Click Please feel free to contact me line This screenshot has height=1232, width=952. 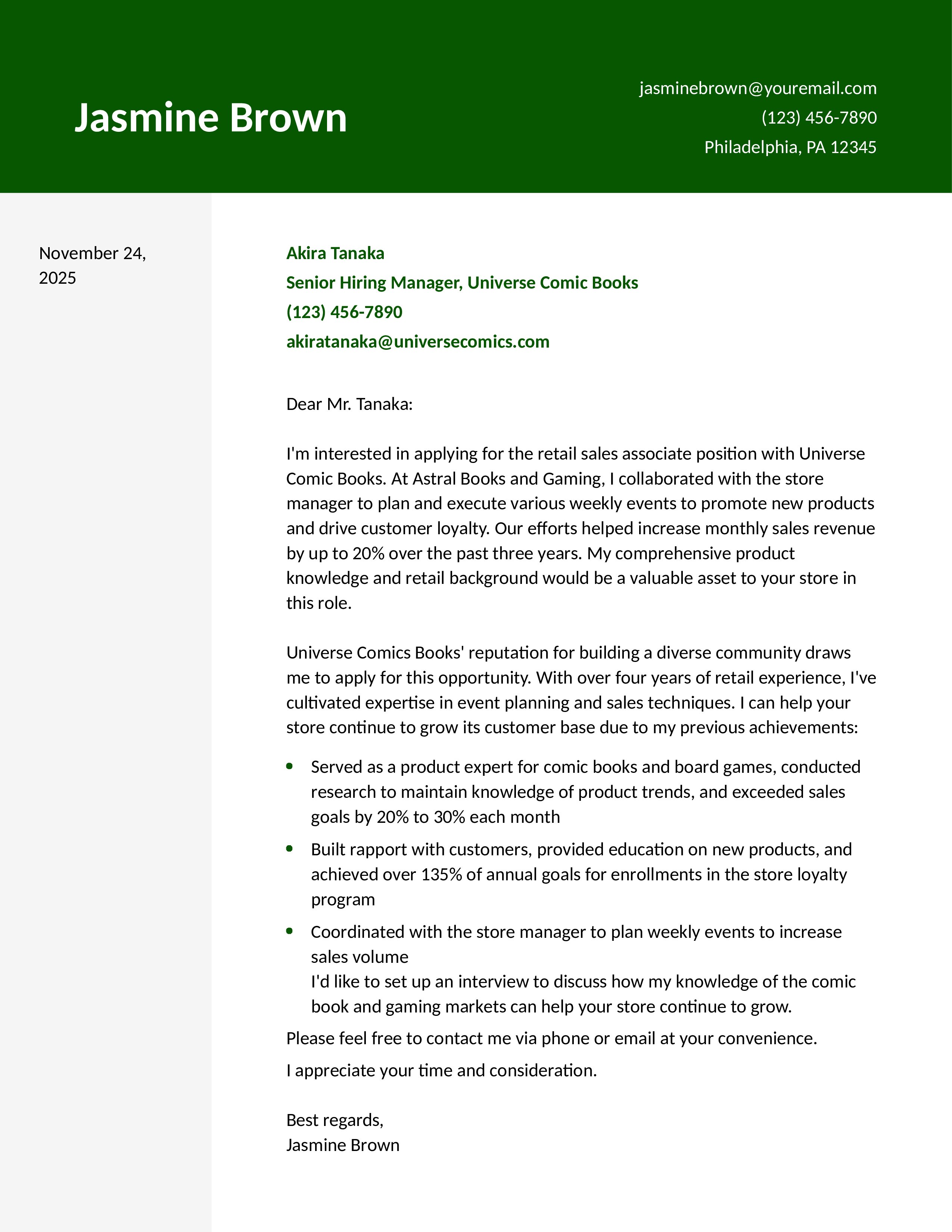(551, 1039)
